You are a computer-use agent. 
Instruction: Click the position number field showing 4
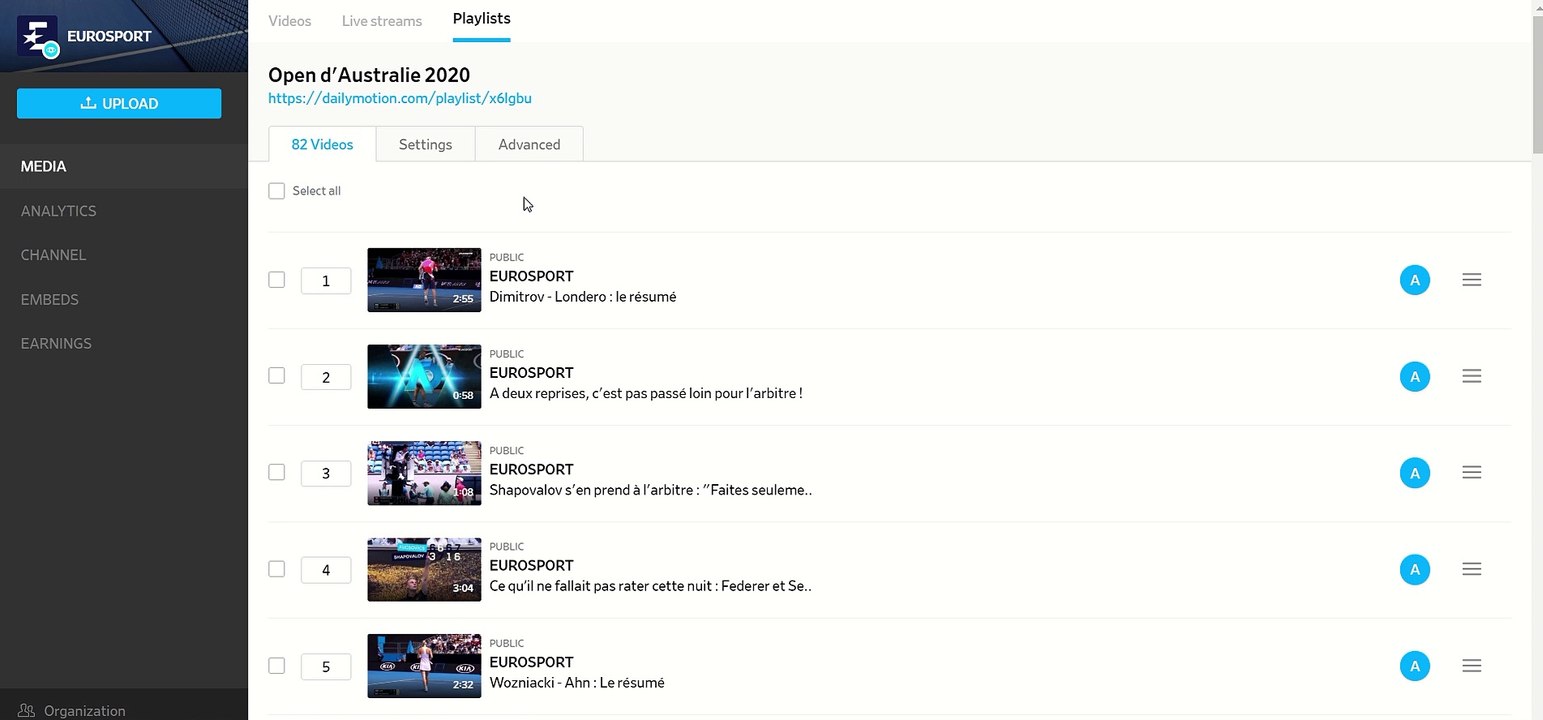(x=326, y=570)
